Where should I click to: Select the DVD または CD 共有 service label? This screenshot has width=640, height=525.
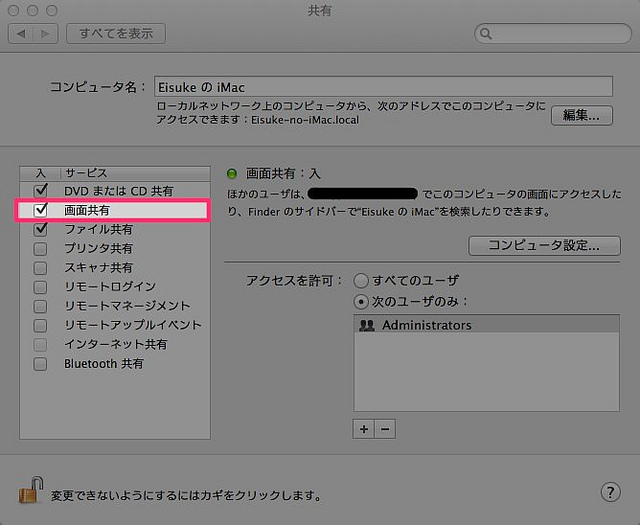pyautogui.click(x=119, y=191)
